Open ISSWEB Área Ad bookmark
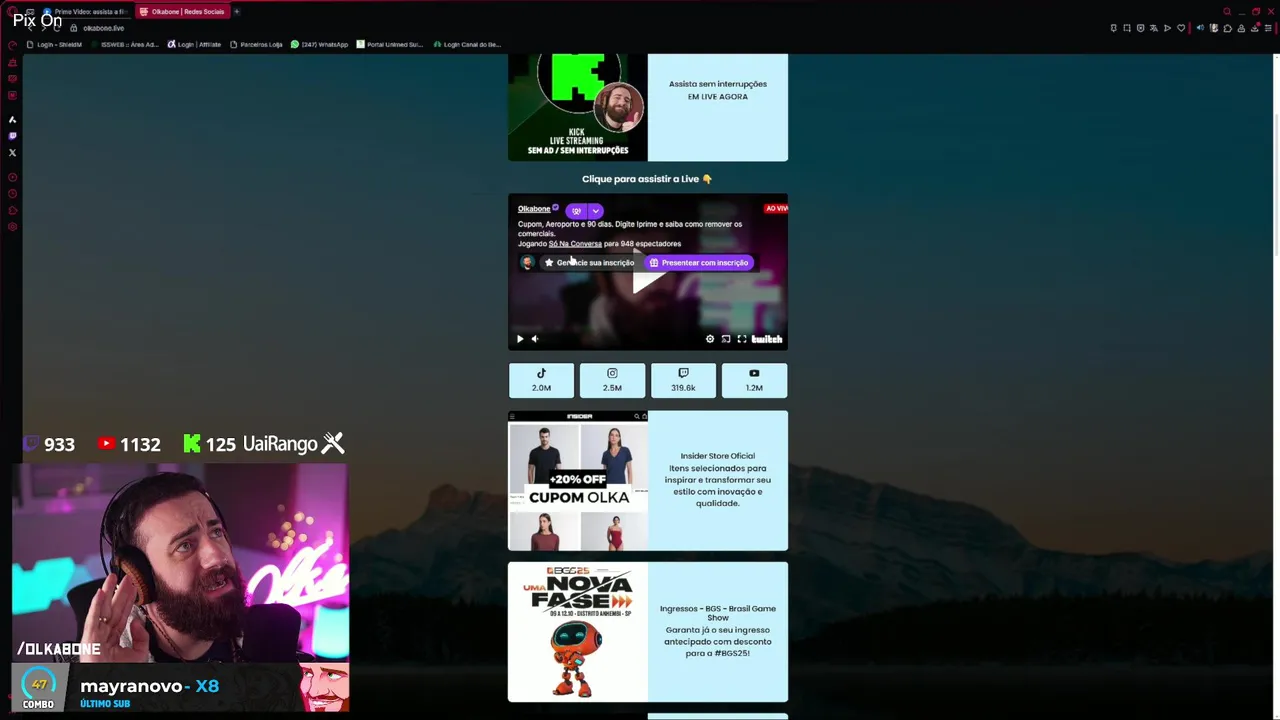Viewport: 1280px width, 720px height. coord(124,45)
